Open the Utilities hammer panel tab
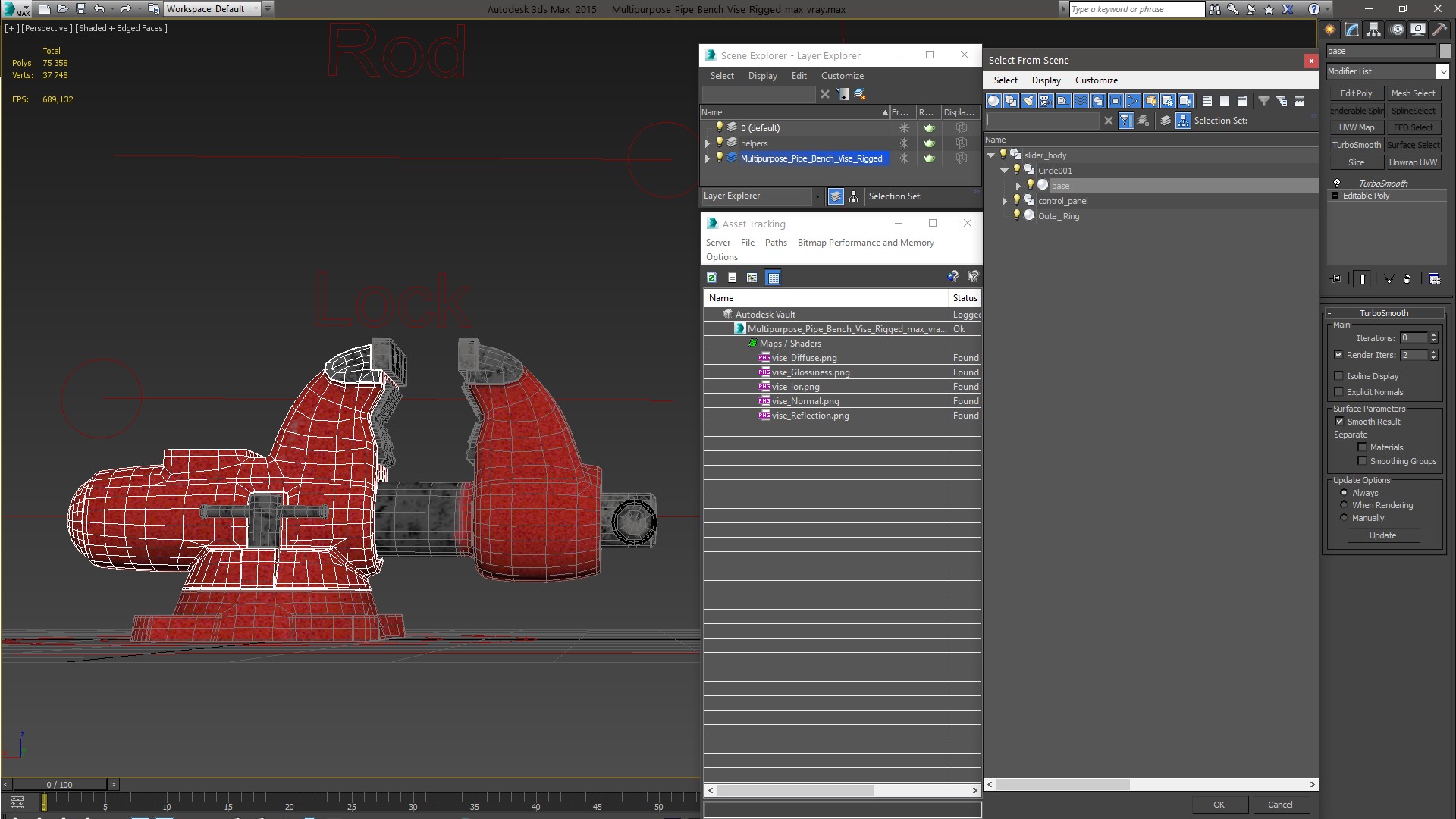 tap(1439, 30)
